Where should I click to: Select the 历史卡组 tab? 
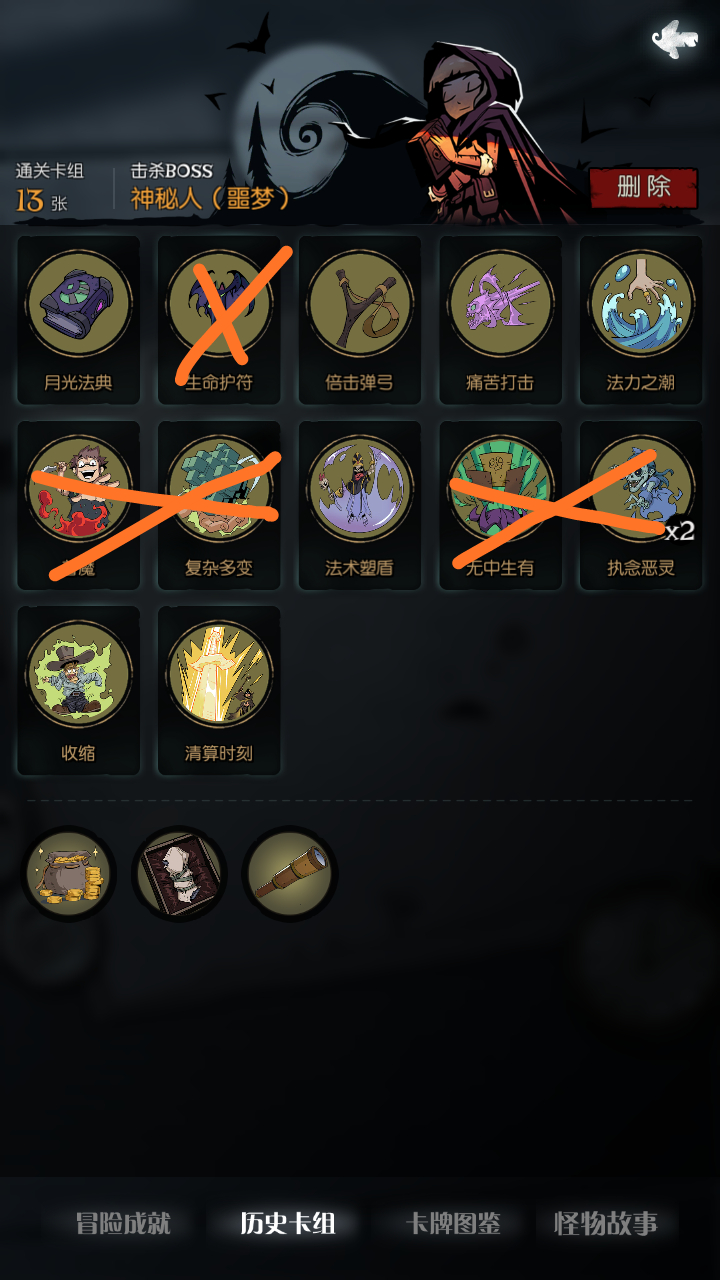[288, 1223]
